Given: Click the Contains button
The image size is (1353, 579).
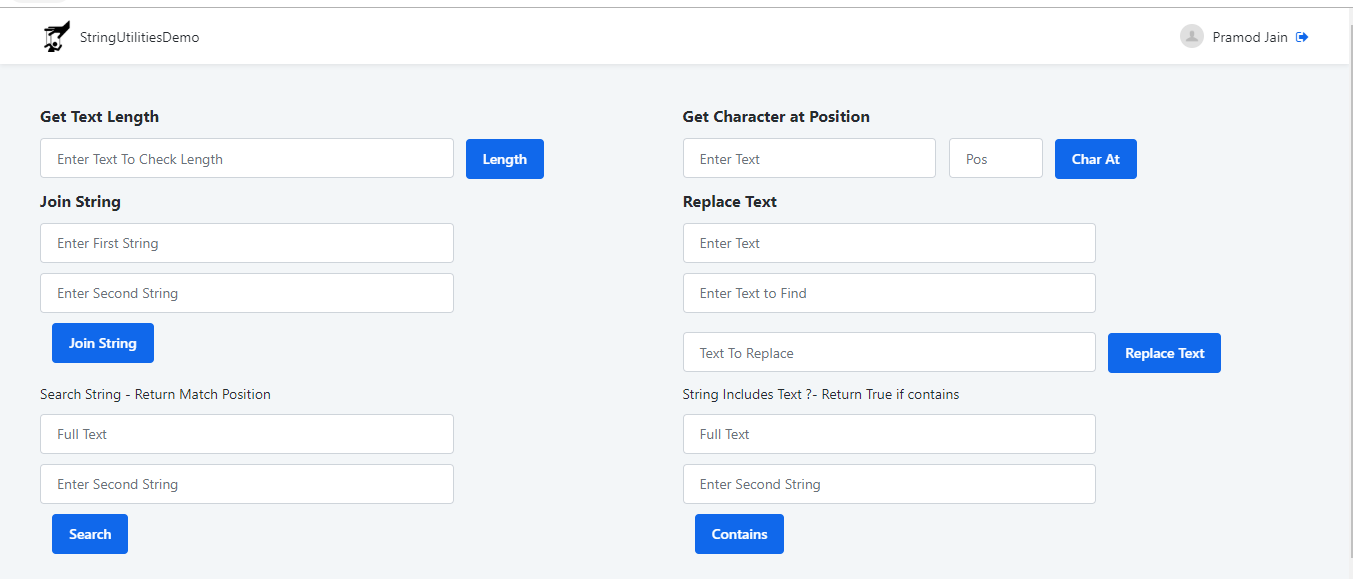Looking at the screenshot, I should click(x=739, y=534).
